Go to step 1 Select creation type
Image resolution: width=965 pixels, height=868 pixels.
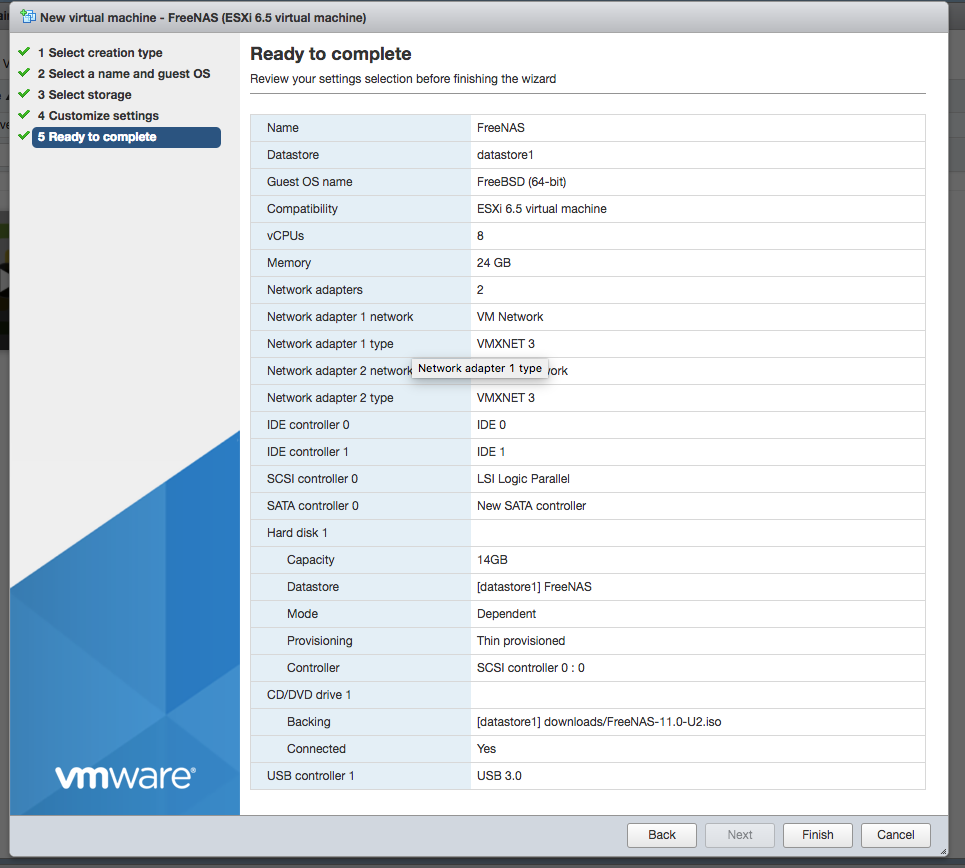tap(100, 53)
